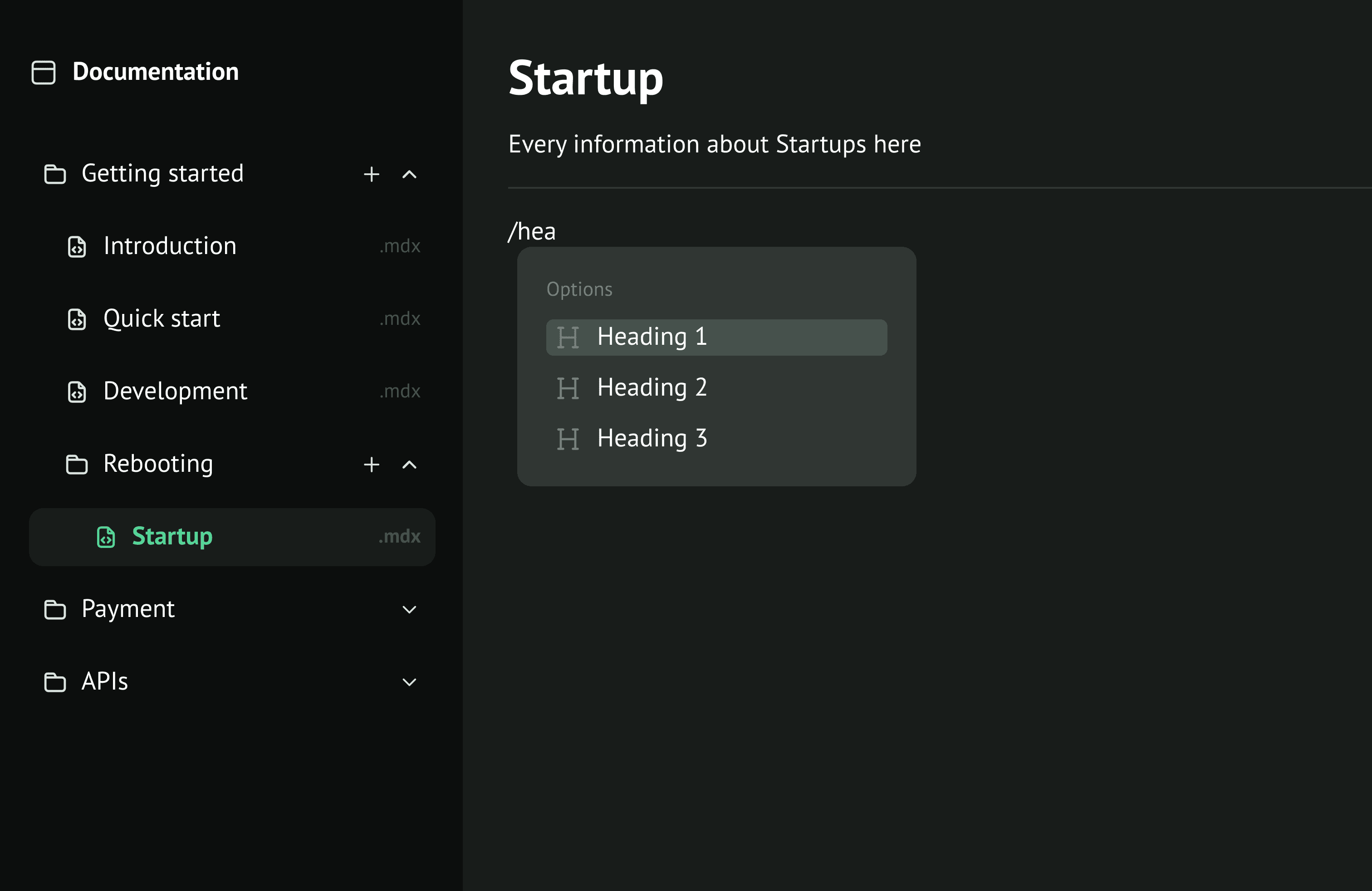Image resolution: width=1372 pixels, height=891 pixels.
Task: Open the Quick start page
Action: point(162,319)
